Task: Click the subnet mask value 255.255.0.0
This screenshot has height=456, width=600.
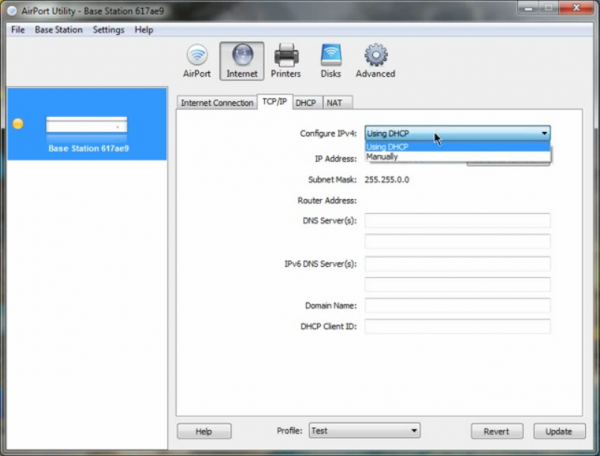Action: (x=387, y=179)
